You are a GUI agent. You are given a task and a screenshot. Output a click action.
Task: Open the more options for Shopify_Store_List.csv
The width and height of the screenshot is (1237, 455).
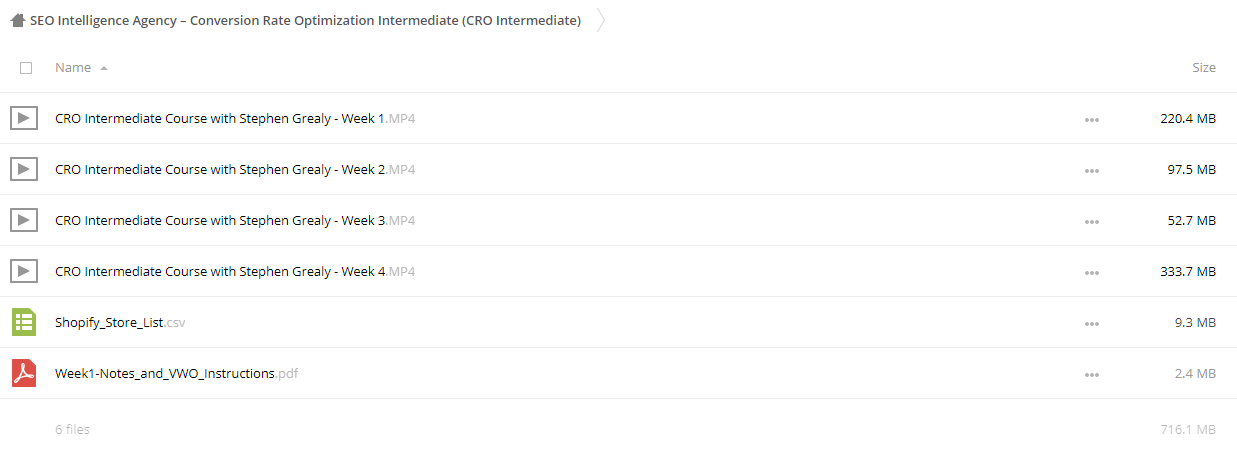click(x=1091, y=323)
